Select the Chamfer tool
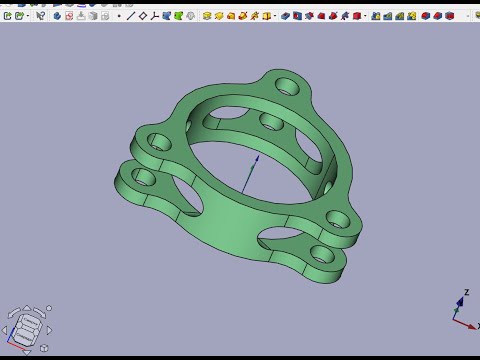Image resolution: width=480 pixels, height=360 pixels. pyautogui.click(x=438, y=16)
